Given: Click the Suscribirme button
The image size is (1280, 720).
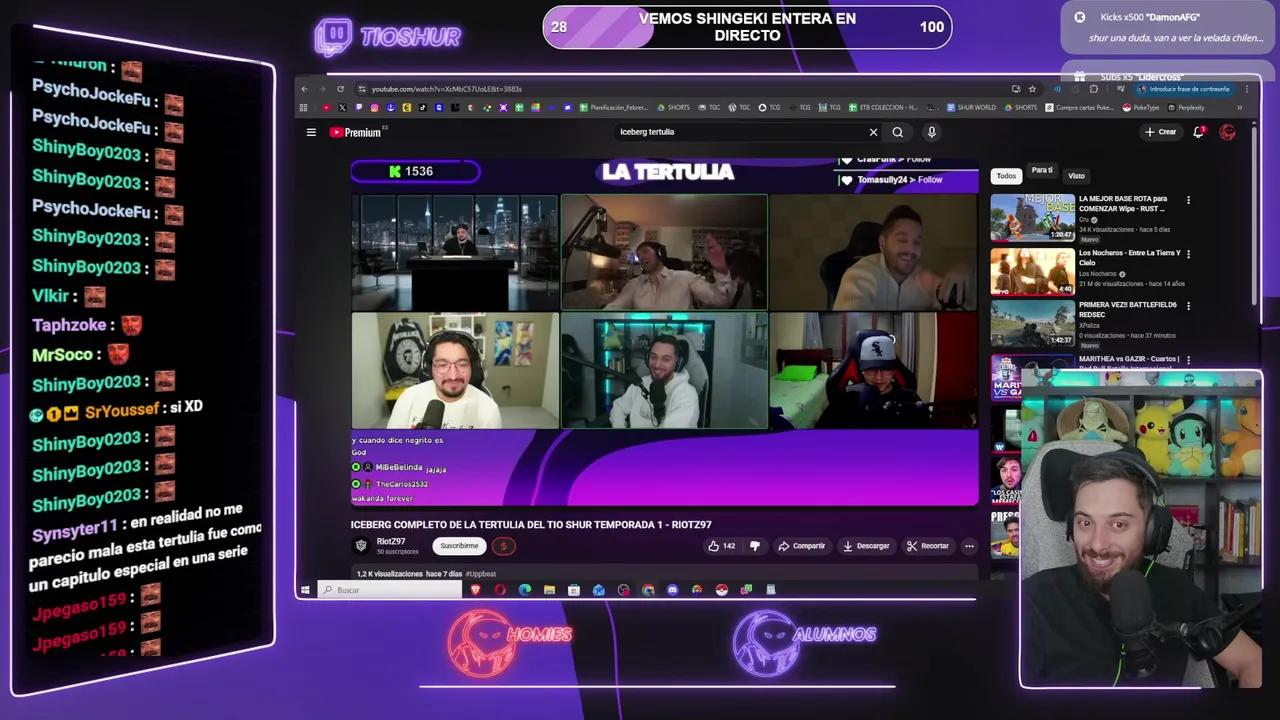Looking at the screenshot, I should click(x=459, y=546).
